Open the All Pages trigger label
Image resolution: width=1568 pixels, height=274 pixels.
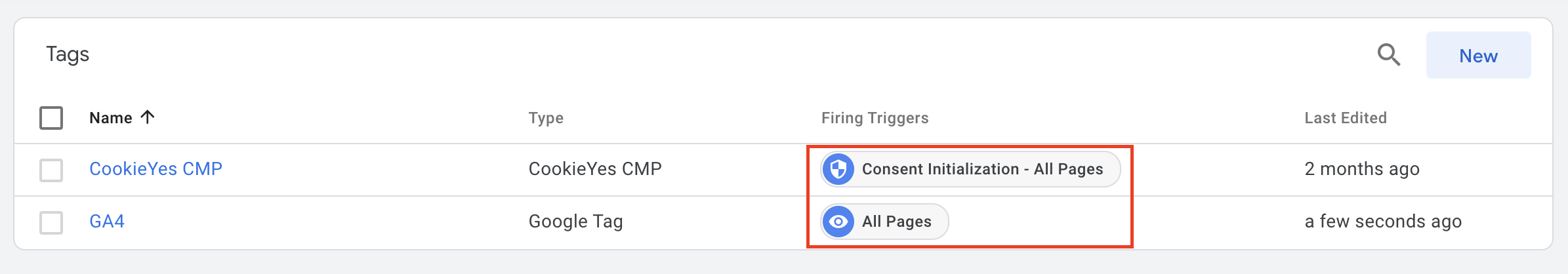tap(896, 222)
